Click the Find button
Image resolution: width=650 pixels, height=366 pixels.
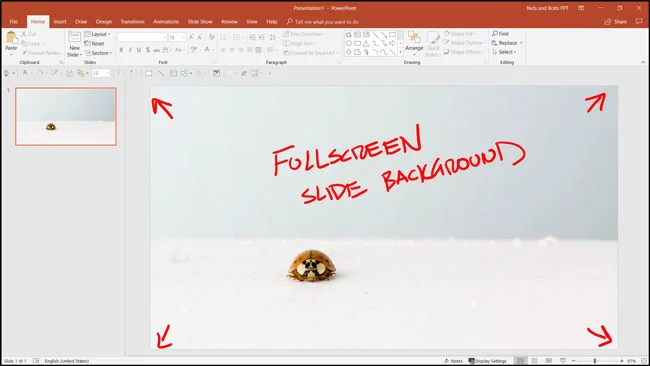[x=500, y=34]
